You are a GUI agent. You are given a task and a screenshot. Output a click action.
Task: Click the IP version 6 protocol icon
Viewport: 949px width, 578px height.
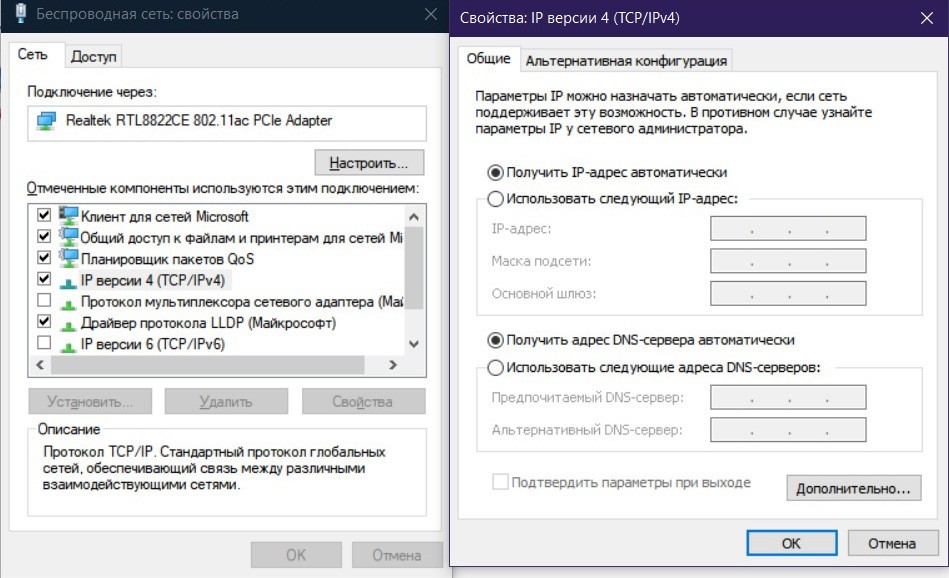click(69, 344)
